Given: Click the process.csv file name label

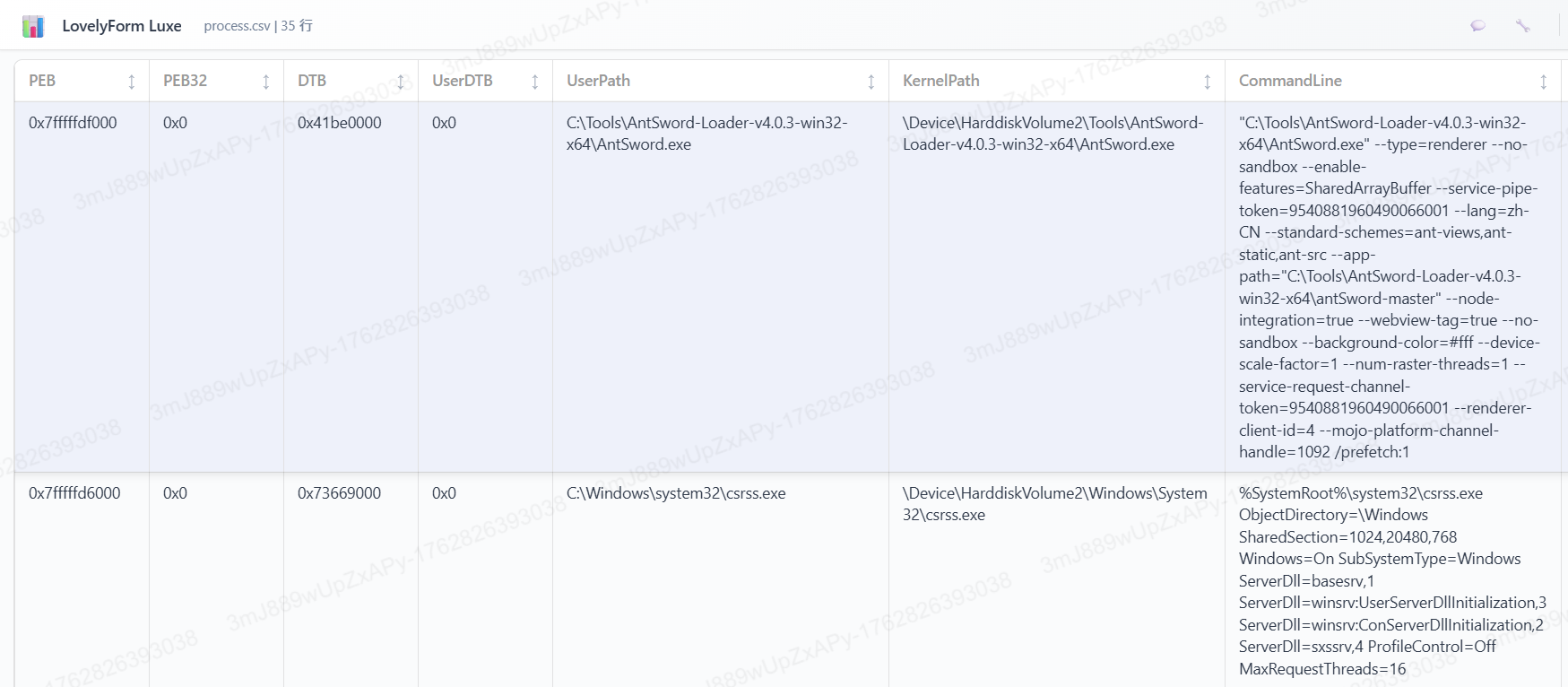Looking at the screenshot, I should click(237, 26).
